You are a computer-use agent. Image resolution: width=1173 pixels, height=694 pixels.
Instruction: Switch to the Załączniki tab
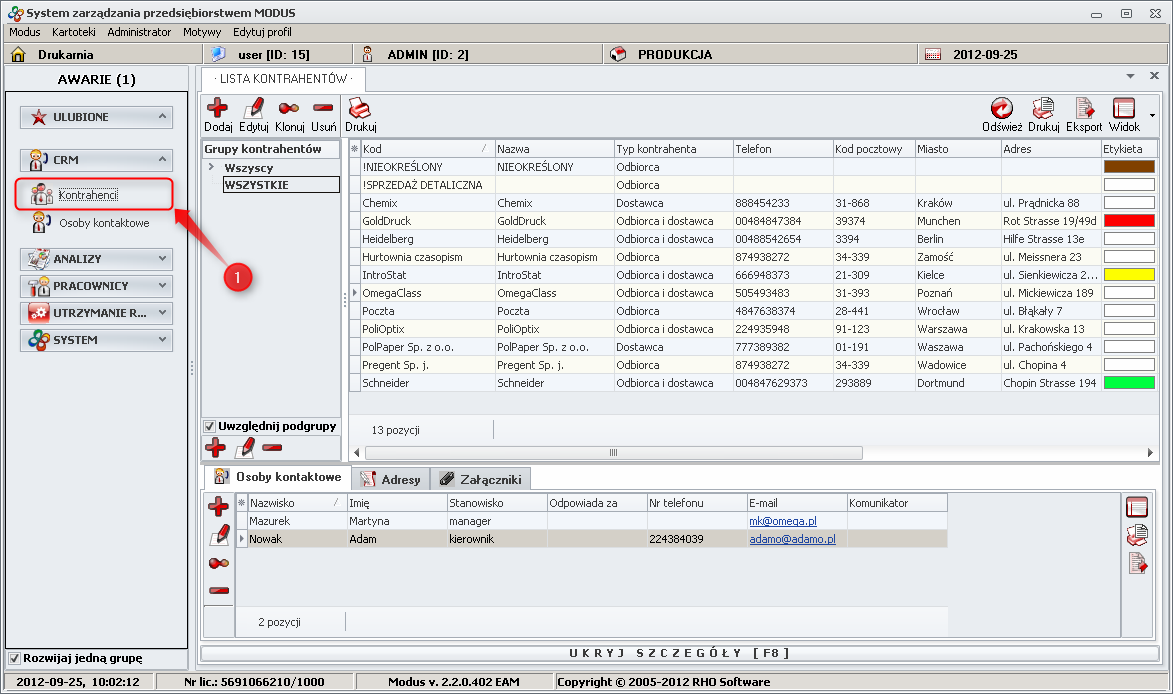(x=483, y=479)
